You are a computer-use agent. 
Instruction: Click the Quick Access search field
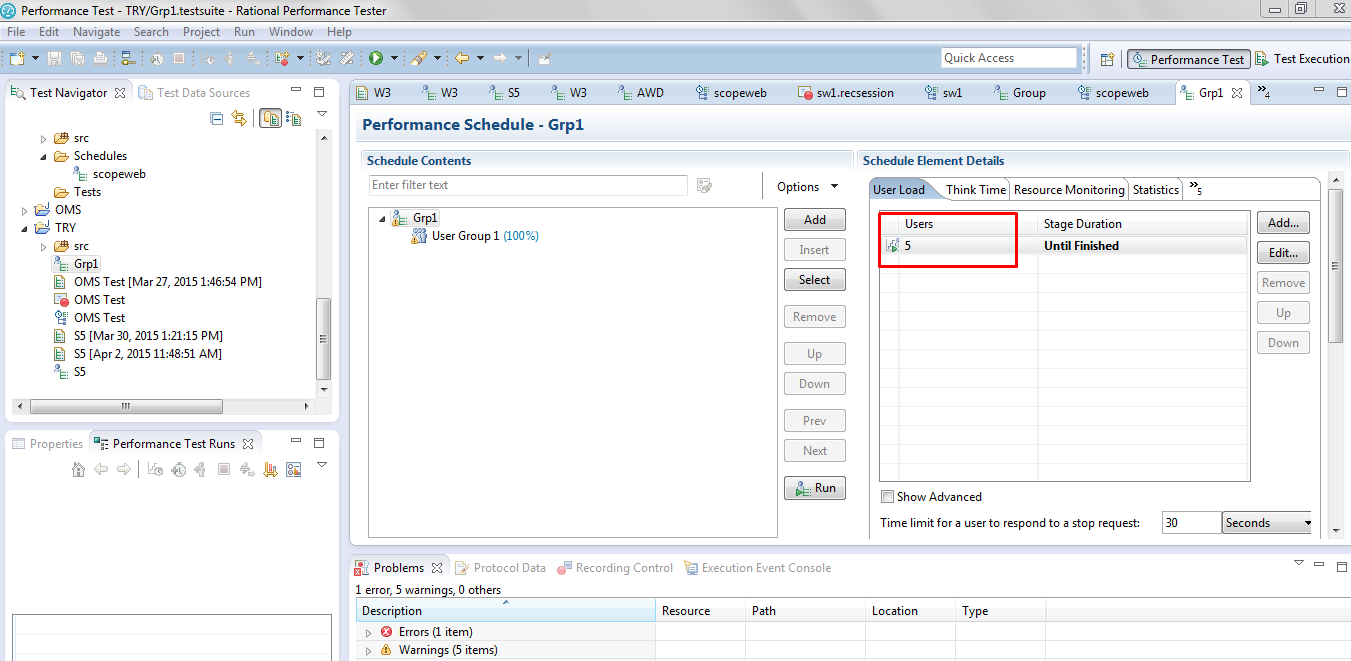(1009, 58)
